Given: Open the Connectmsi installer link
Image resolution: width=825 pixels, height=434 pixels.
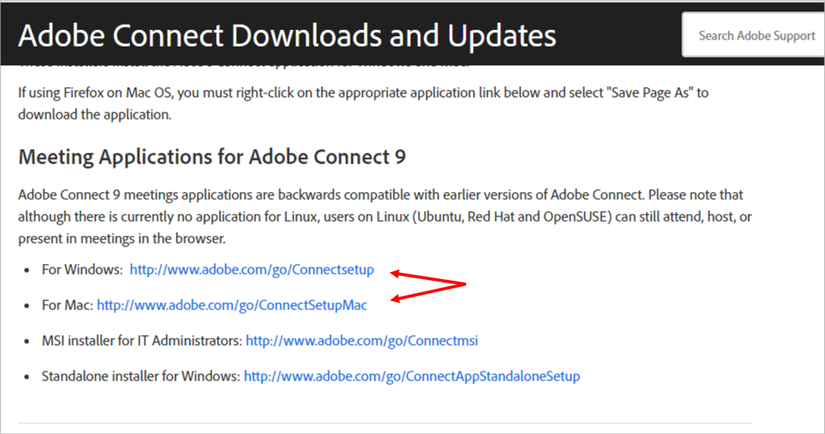Looking at the screenshot, I should (x=361, y=341).
